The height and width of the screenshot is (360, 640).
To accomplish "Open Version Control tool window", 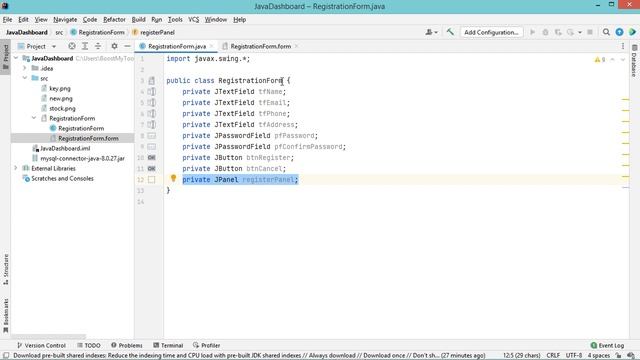I will tap(41, 345).
